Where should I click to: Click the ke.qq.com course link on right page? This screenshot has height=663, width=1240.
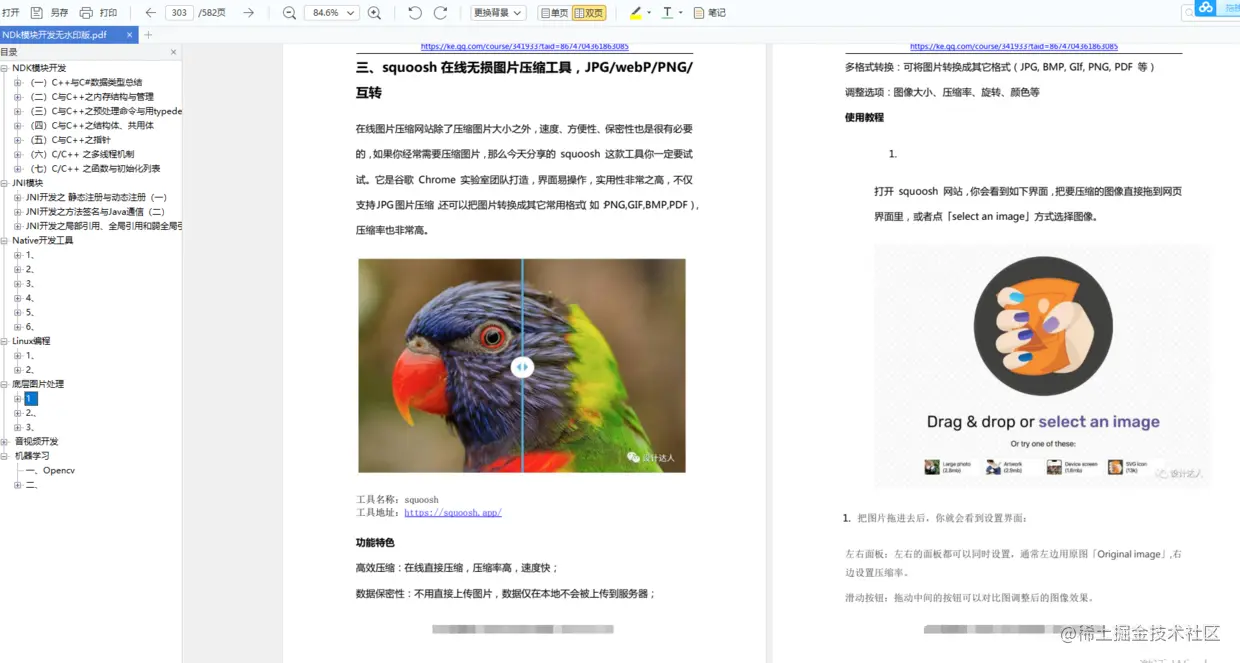1014,47
